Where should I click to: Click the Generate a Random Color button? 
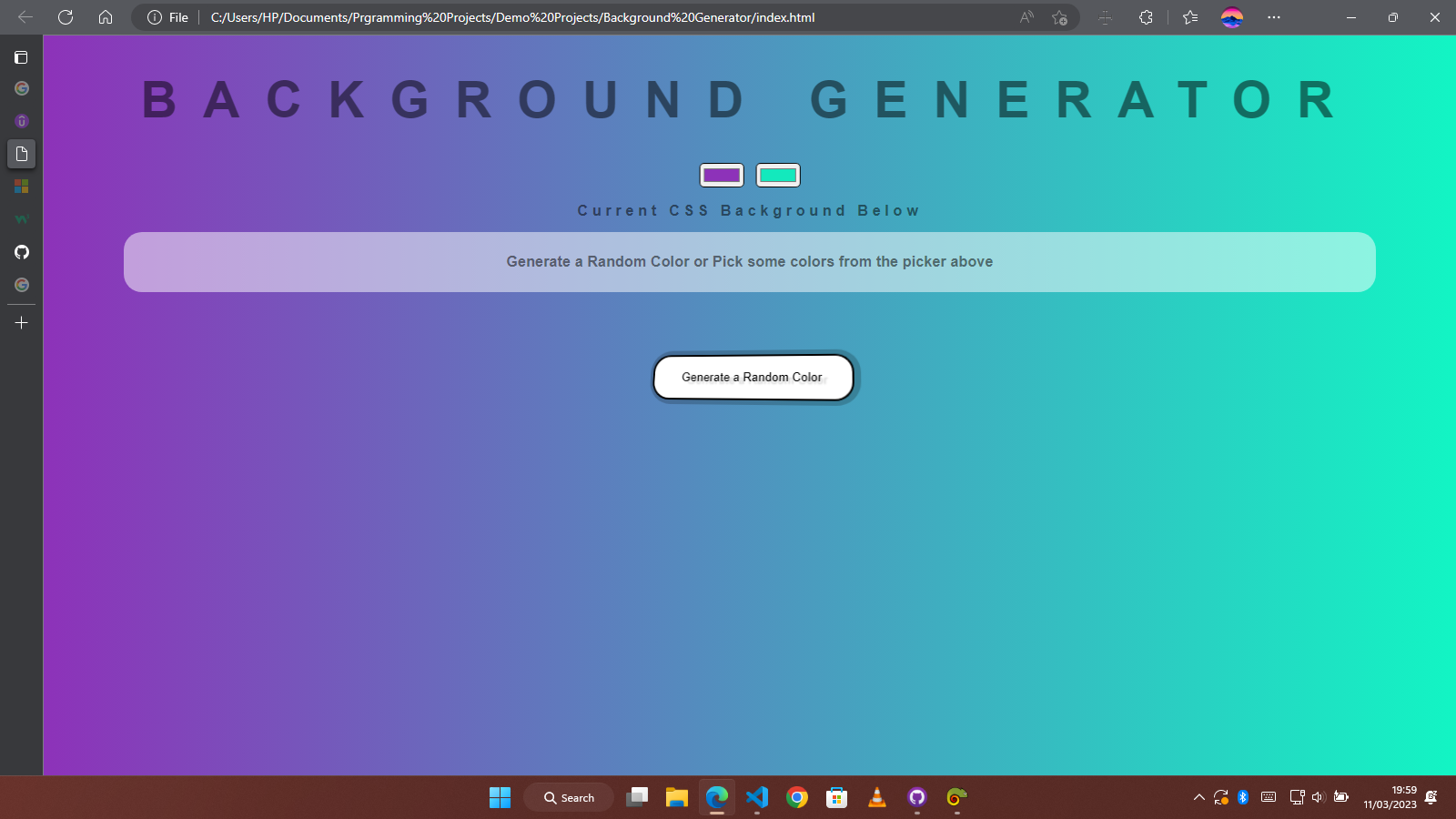pyautogui.click(x=753, y=378)
